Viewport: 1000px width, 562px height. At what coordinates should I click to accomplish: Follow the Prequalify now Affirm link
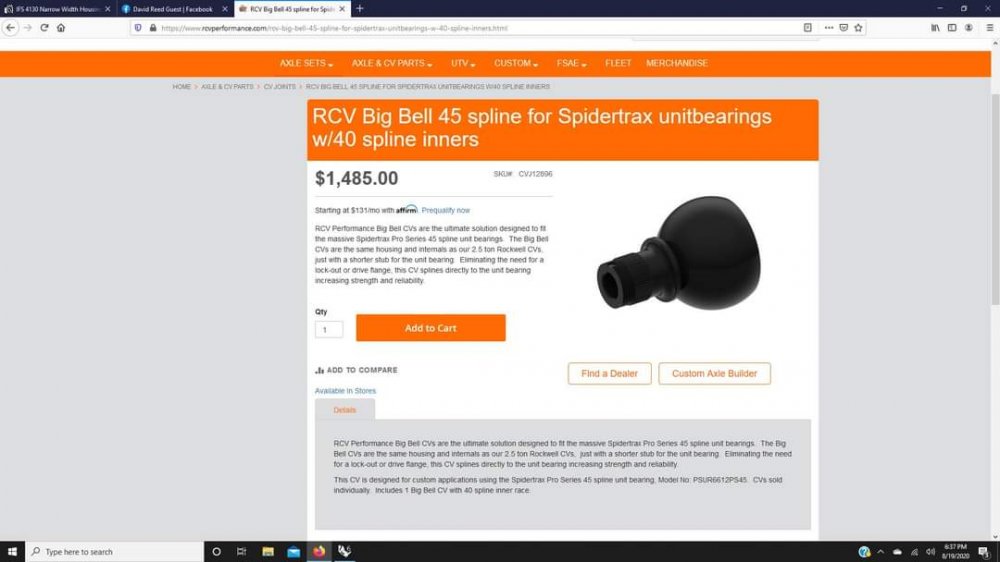coord(445,210)
